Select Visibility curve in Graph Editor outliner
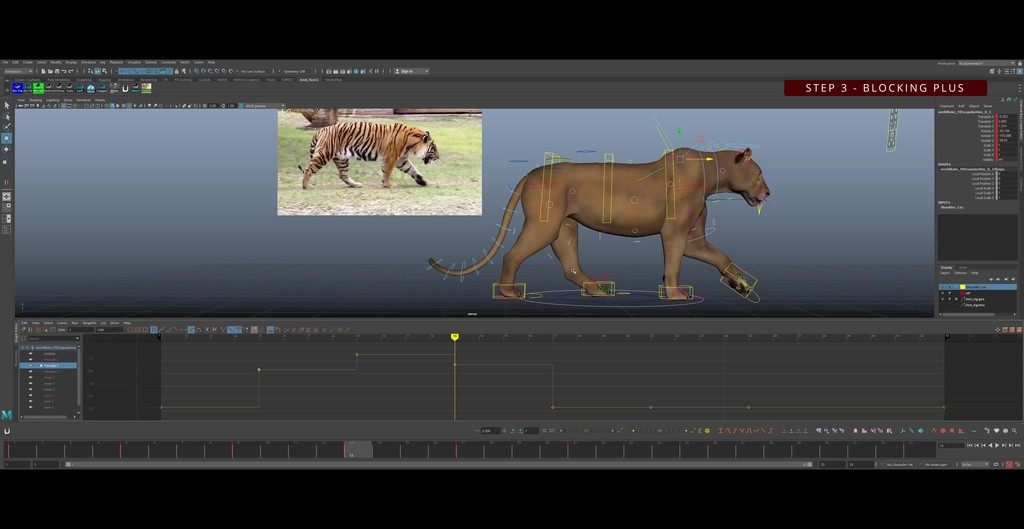This screenshot has width=1024, height=529. coord(49,353)
